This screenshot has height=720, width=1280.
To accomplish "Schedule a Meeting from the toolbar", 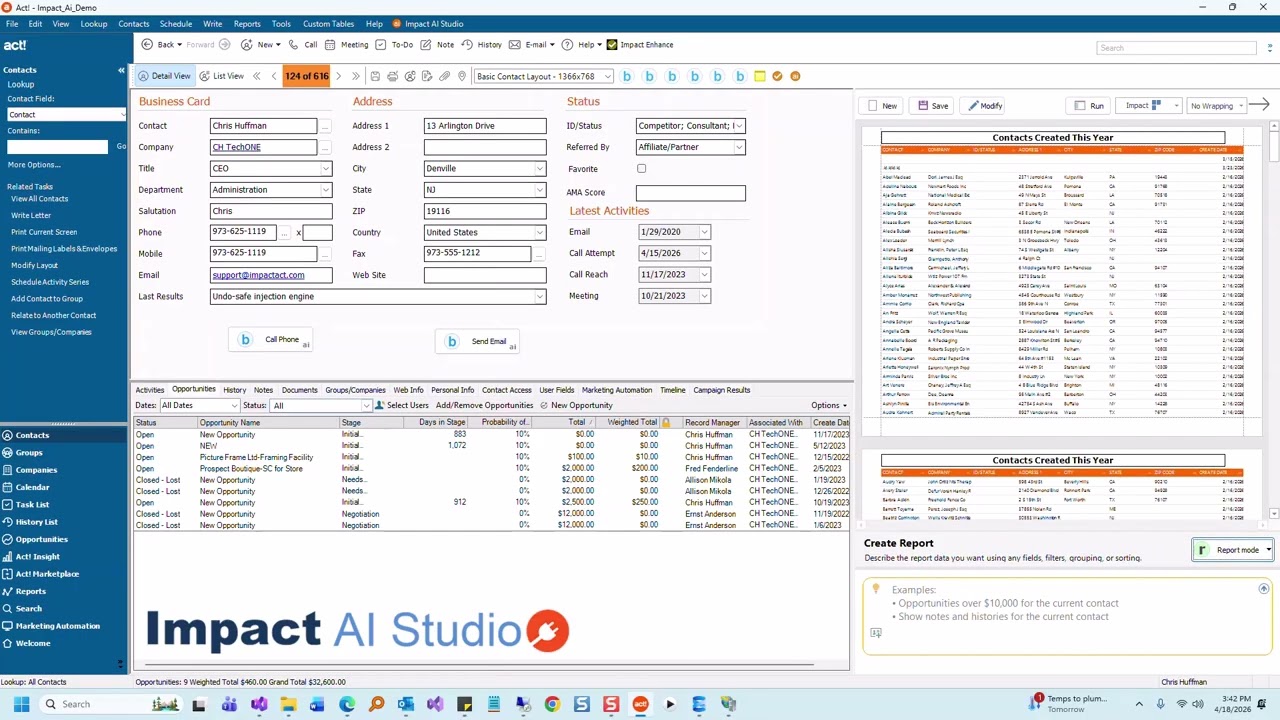I will (346, 45).
